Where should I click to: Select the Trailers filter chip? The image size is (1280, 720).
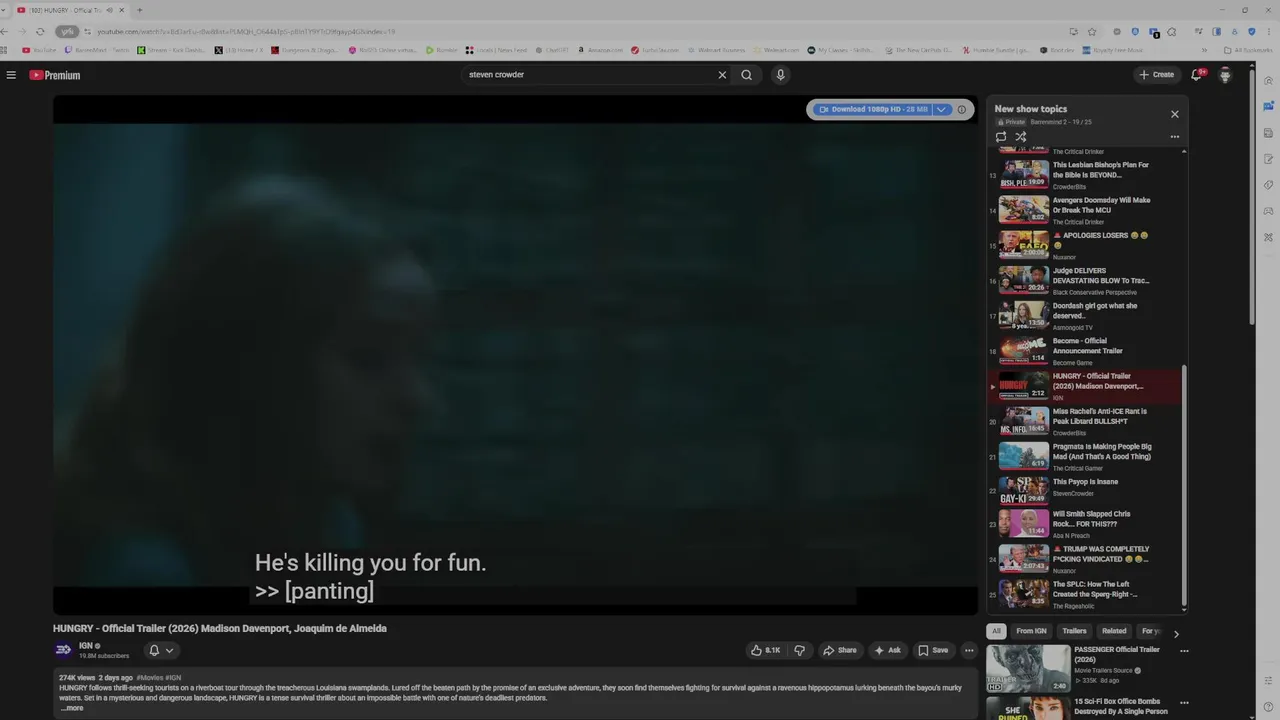pos(1074,631)
